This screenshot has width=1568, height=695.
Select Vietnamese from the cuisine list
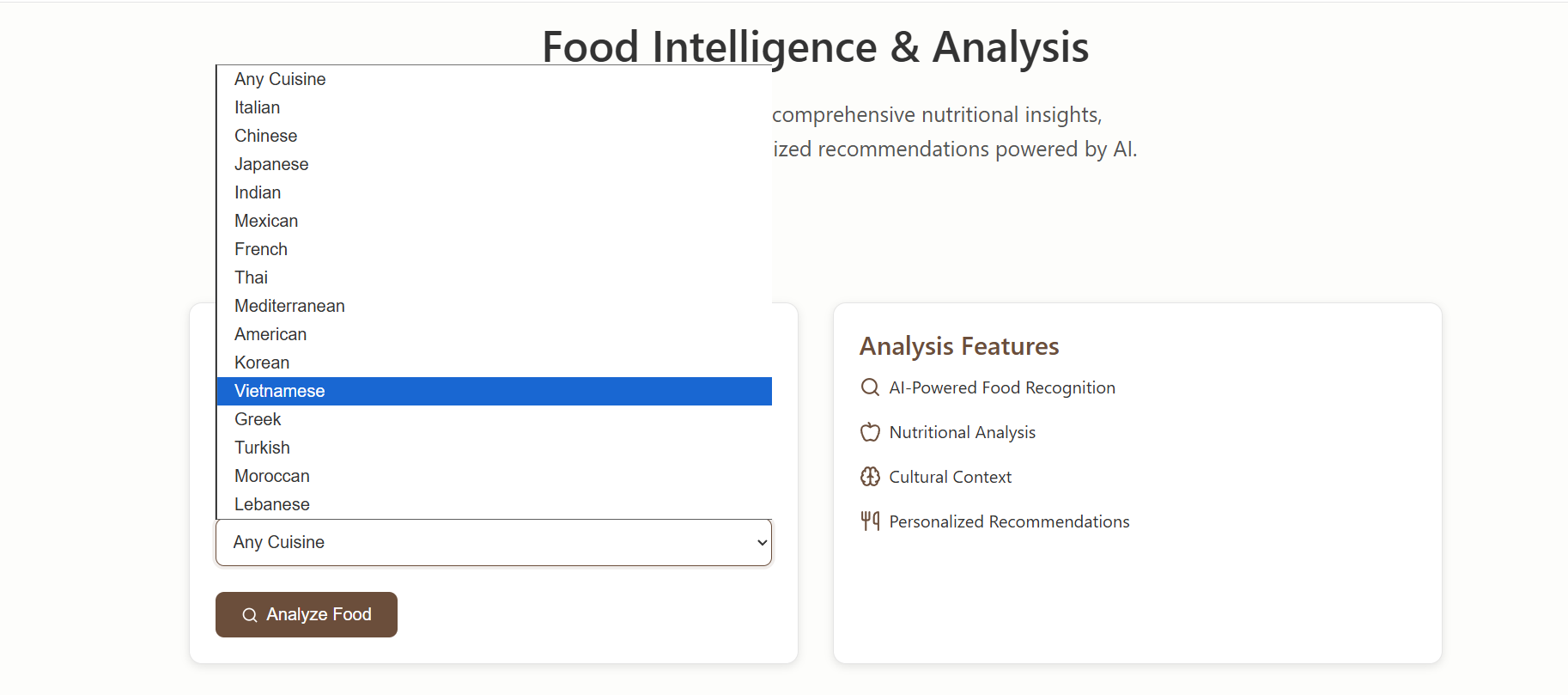click(280, 391)
